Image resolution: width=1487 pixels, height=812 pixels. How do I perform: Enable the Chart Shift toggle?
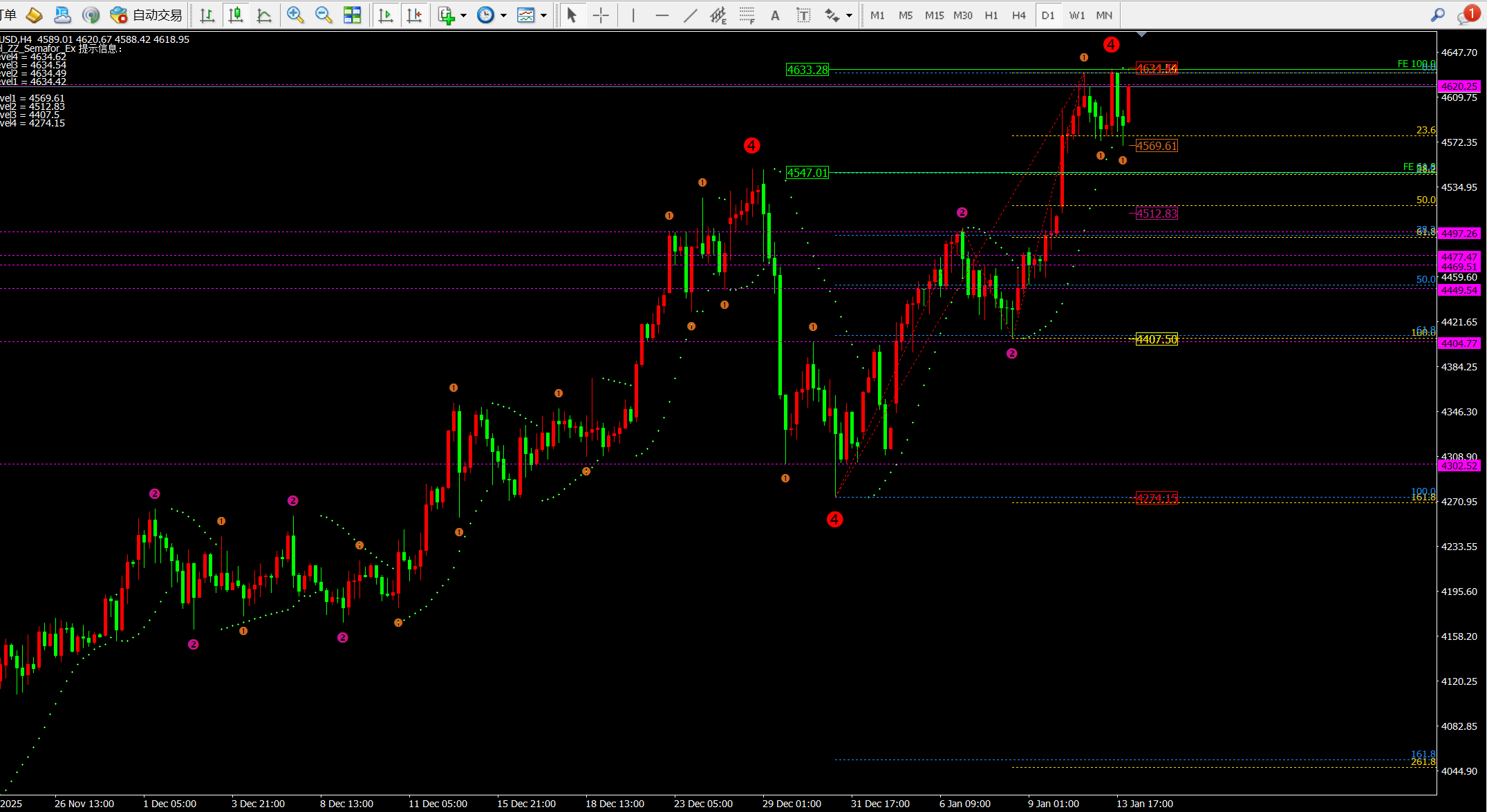[x=414, y=15]
